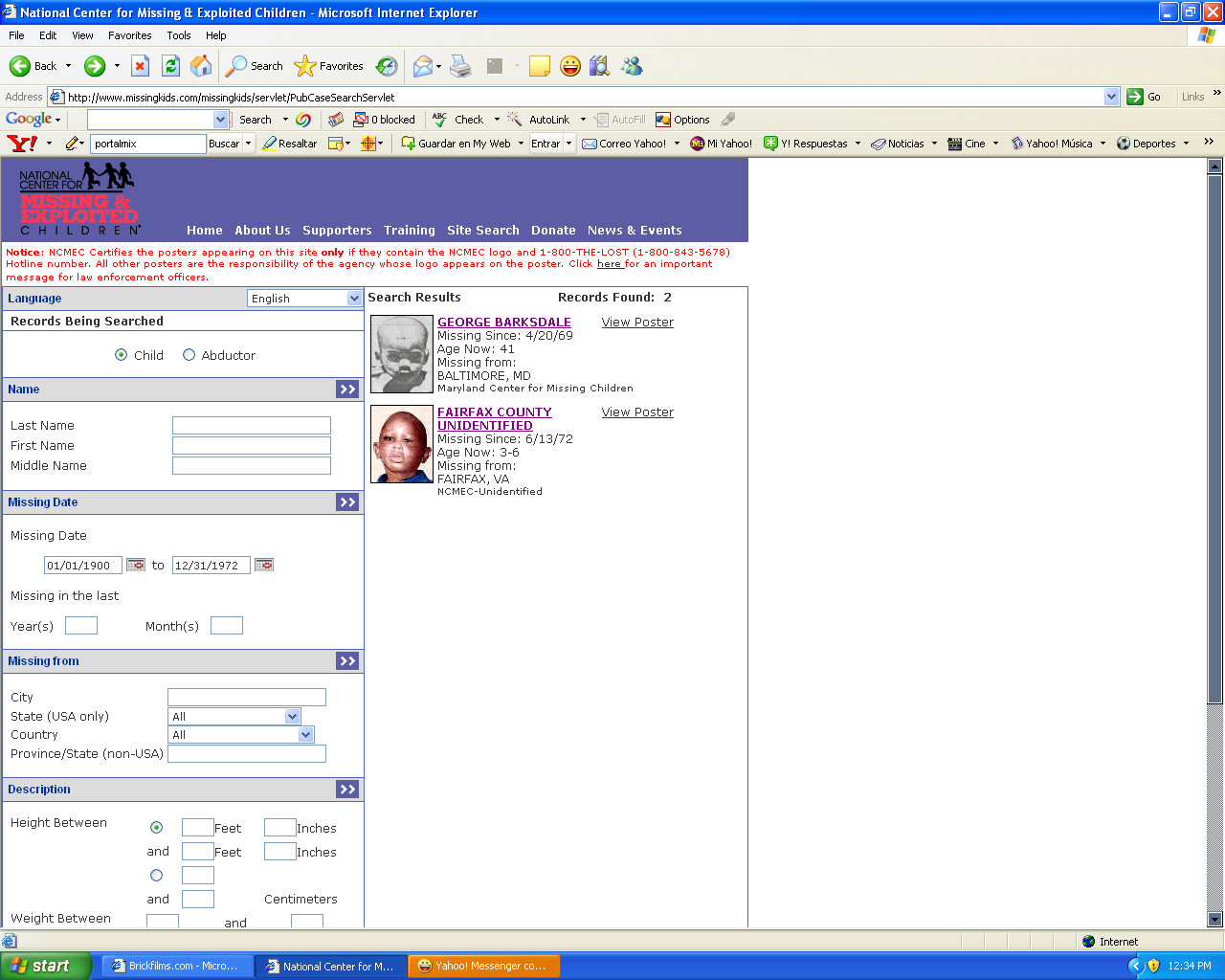The height and width of the screenshot is (980, 1225).
Task: View Poster for George Barksdale
Action: (x=637, y=323)
